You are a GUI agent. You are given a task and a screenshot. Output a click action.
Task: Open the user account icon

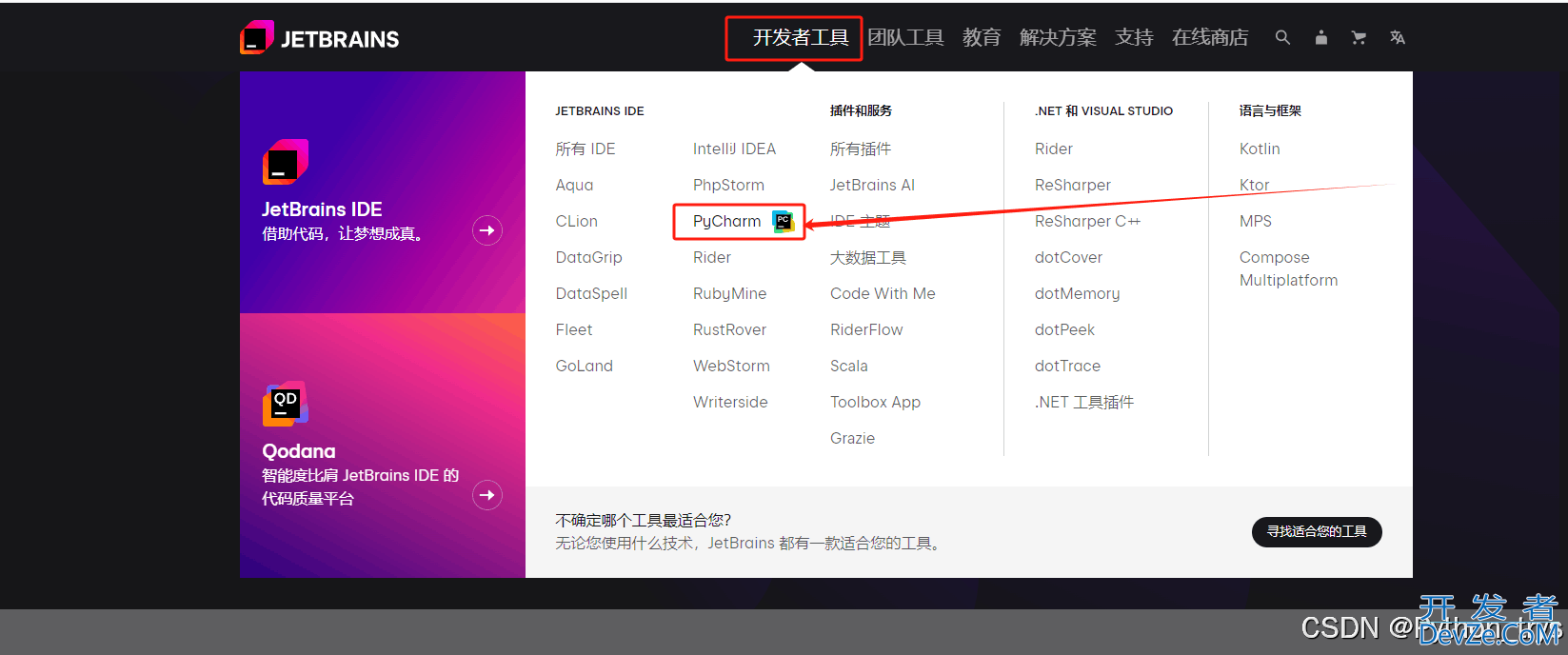(x=1320, y=37)
